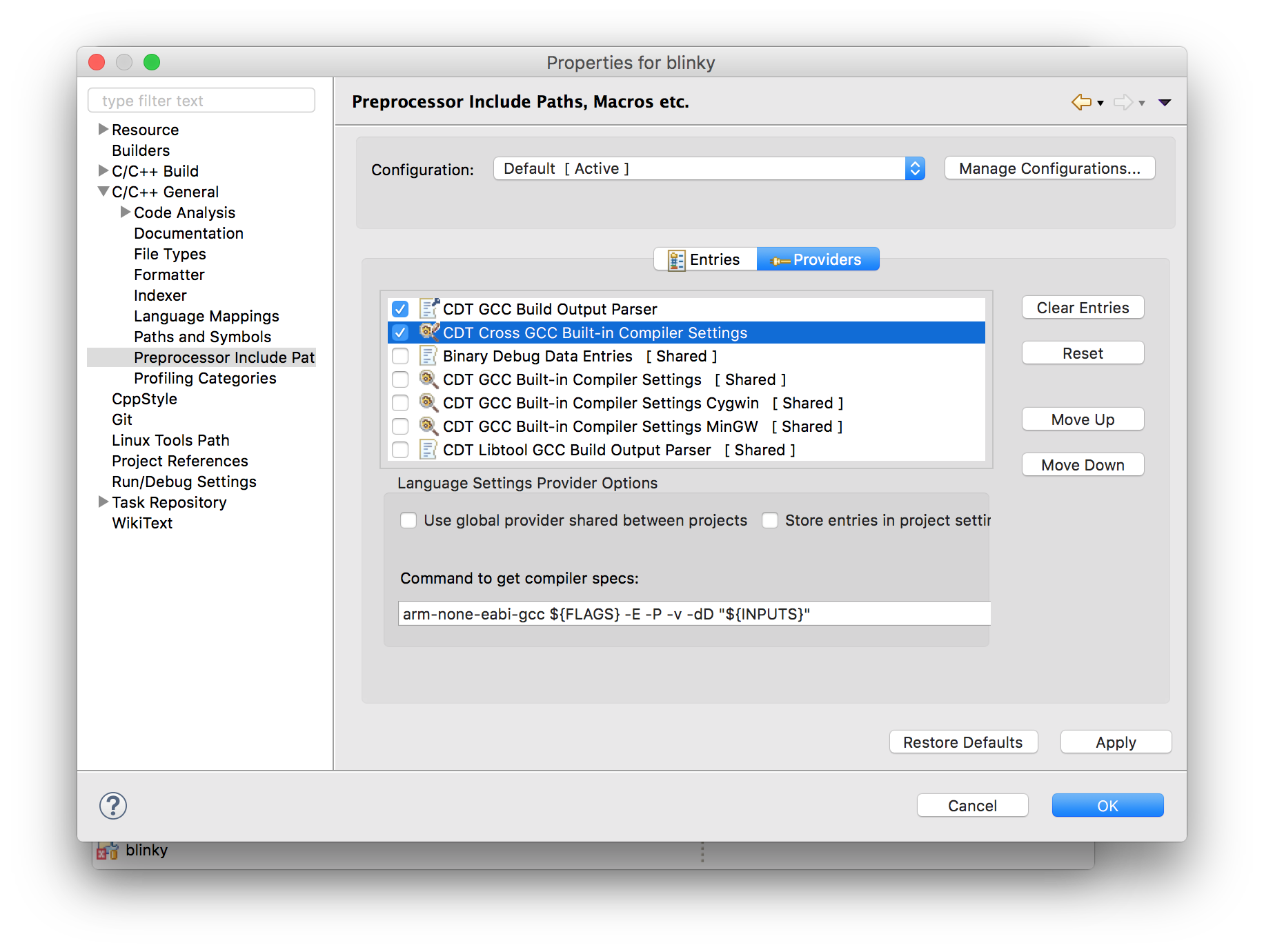
Task: Click the Apply button
Action: [x=1116, y=742]
